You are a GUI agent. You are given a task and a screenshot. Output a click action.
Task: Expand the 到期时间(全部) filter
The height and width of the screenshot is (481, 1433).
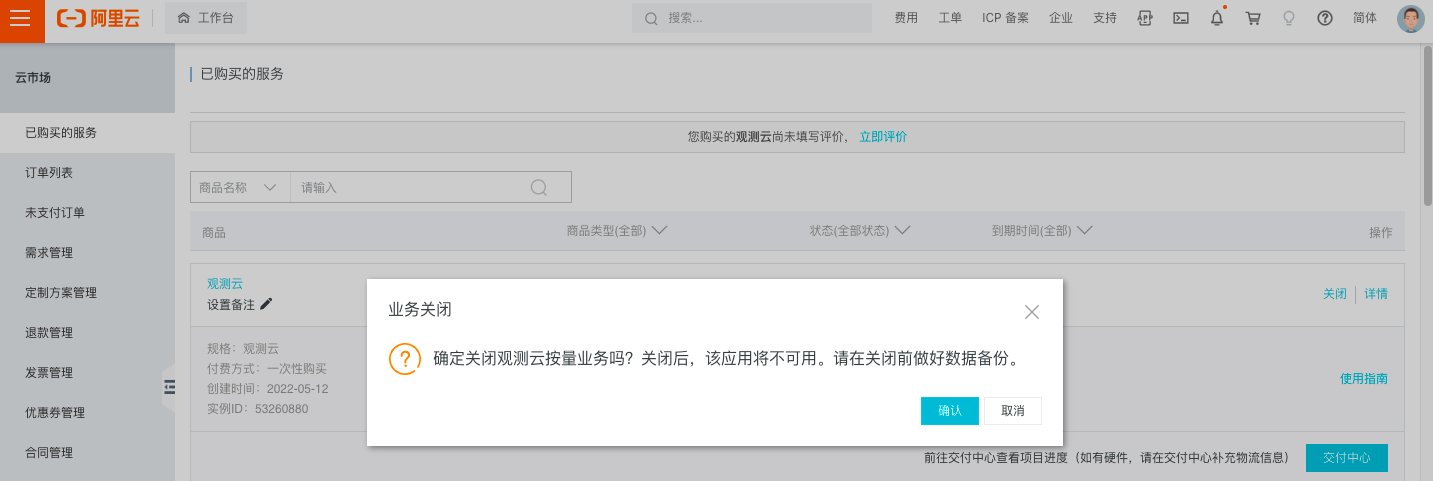(1041, 230)
